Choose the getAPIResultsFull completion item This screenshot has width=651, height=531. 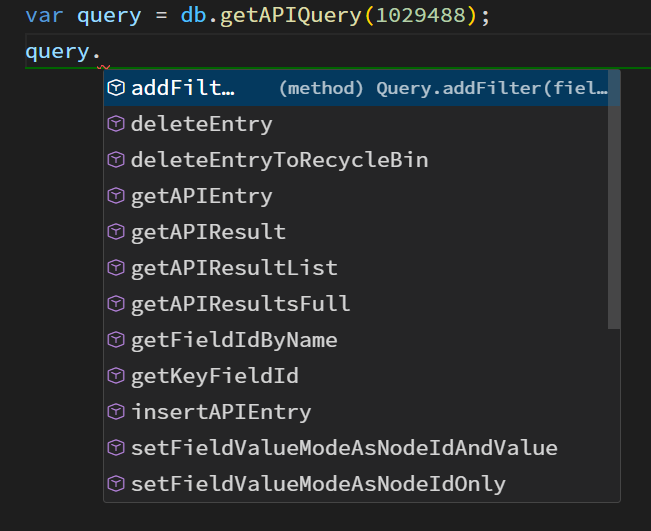click(240, 304)
